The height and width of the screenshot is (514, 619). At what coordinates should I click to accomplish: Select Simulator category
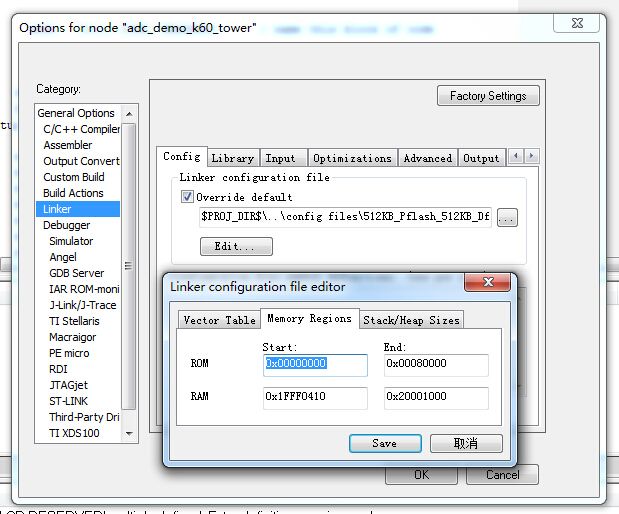point(71,241)
